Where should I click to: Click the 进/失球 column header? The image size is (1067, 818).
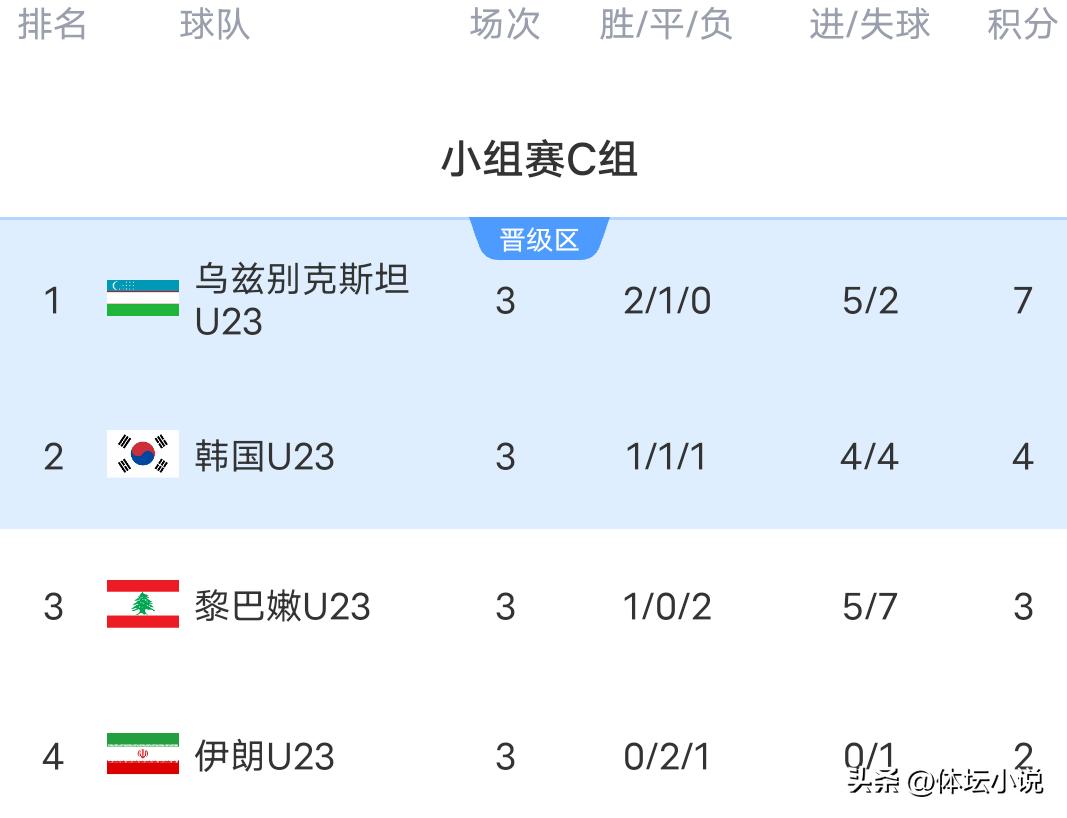pyautogui.click(x=869, y=24)
